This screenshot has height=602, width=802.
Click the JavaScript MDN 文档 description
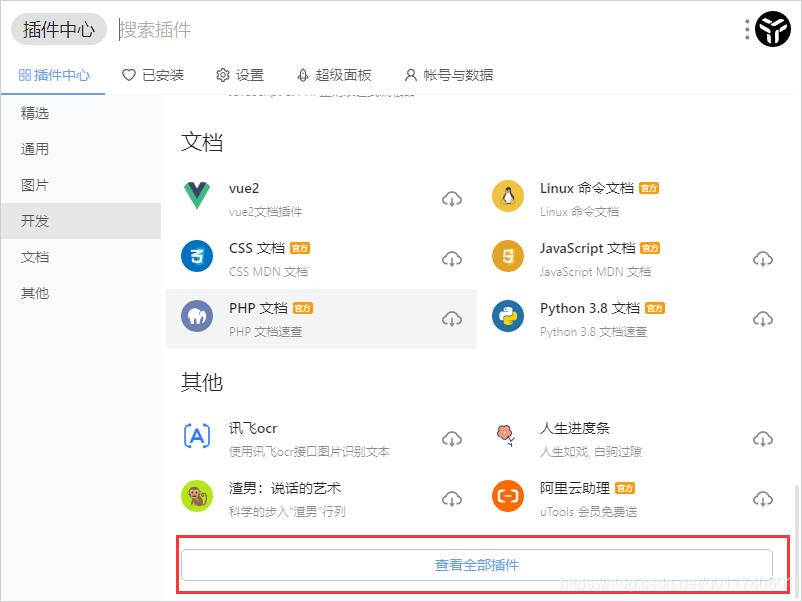coord(595,272)
